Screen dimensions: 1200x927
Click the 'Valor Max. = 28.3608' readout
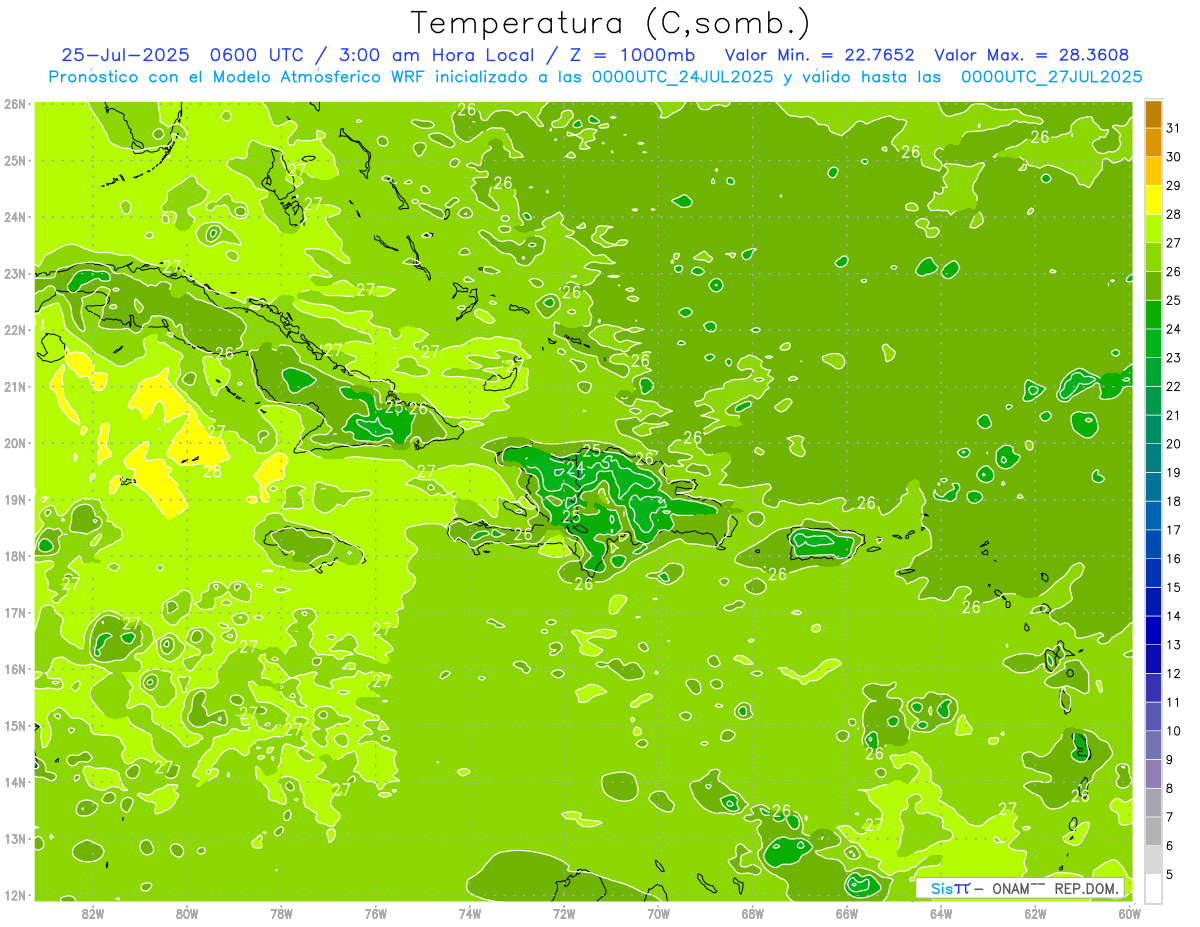pyautogui.click(x=1031, y=55)
